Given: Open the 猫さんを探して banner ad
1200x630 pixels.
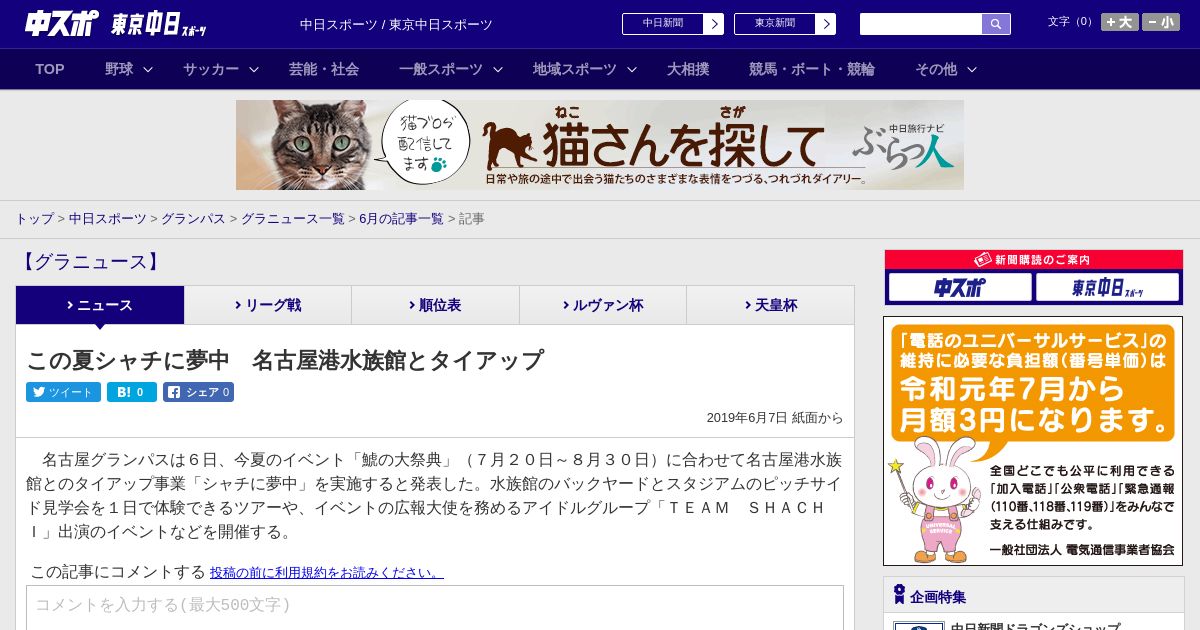Looking at the screenshot, I should tap(600, 145).
